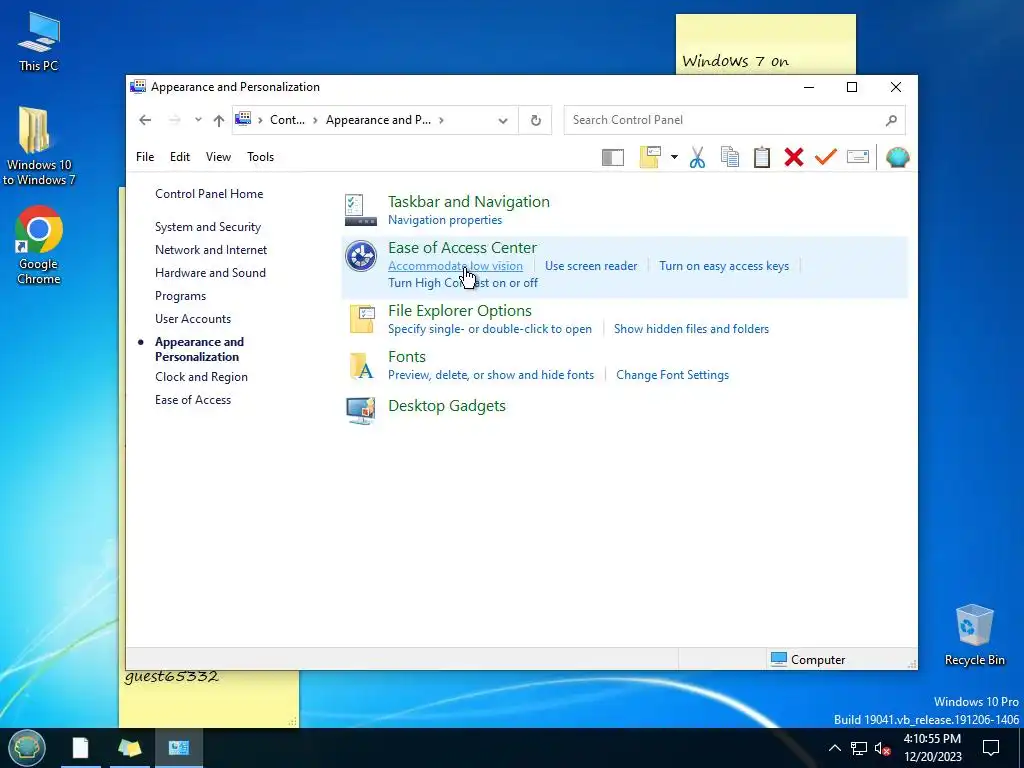Click the Taskbar and Navigation icon
This screenshot has height=768, width=1024.
click(360, 210)
